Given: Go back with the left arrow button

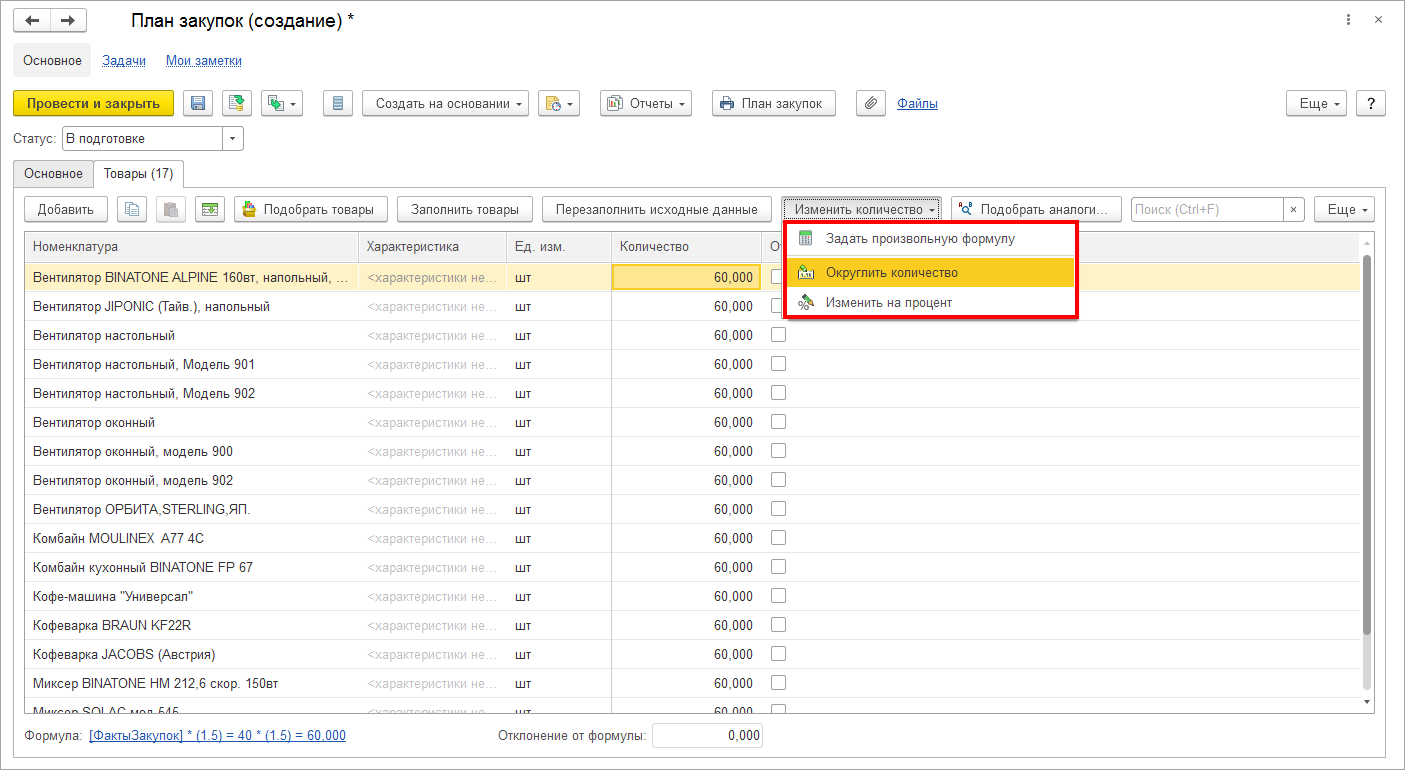Looking at the screenshot, I should [32, 20].
